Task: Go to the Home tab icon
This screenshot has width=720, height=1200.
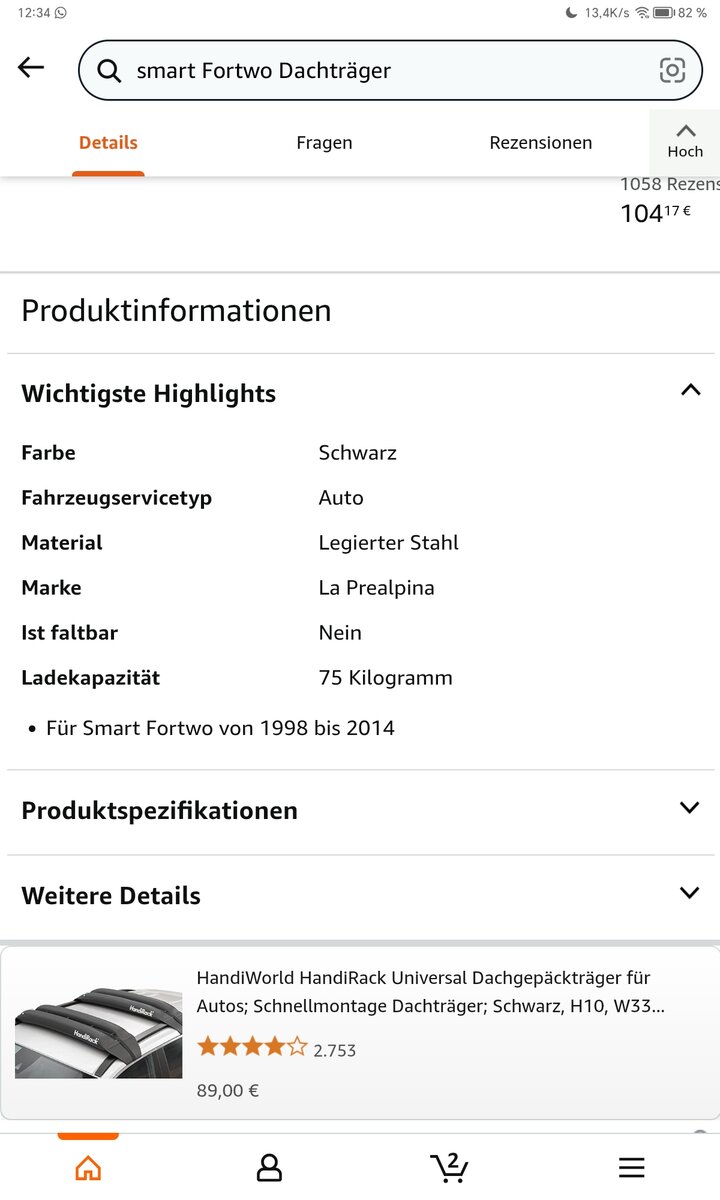Action: click(x=88, y=1167)
